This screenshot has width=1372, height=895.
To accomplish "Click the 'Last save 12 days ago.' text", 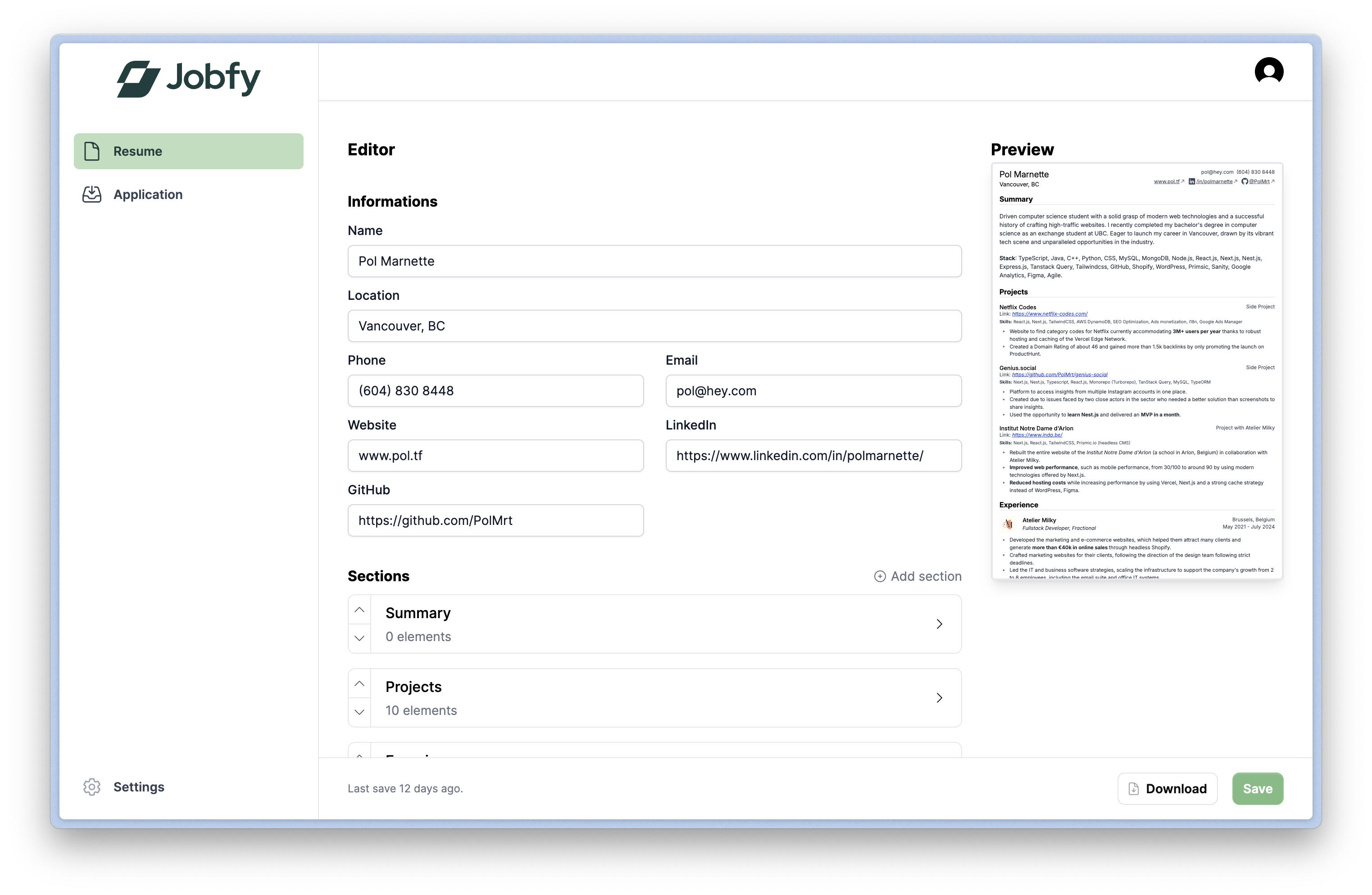I will tap(405, 788).
